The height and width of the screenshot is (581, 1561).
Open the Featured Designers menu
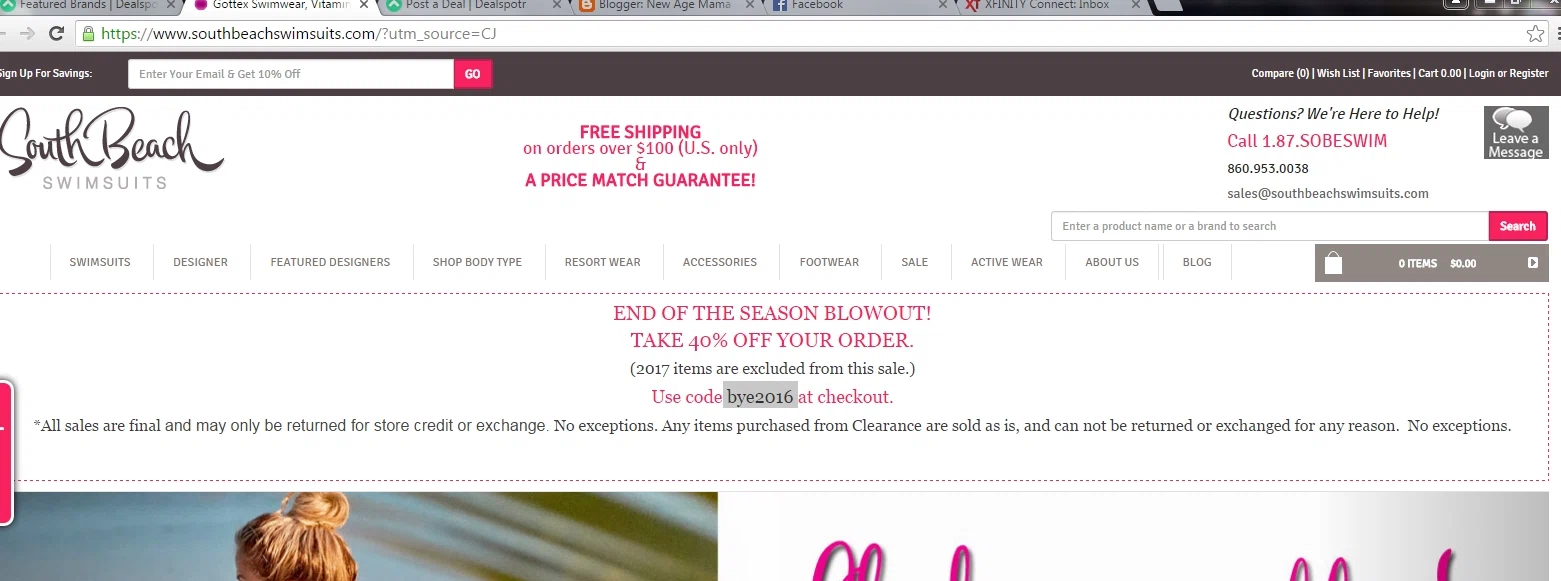330,262
